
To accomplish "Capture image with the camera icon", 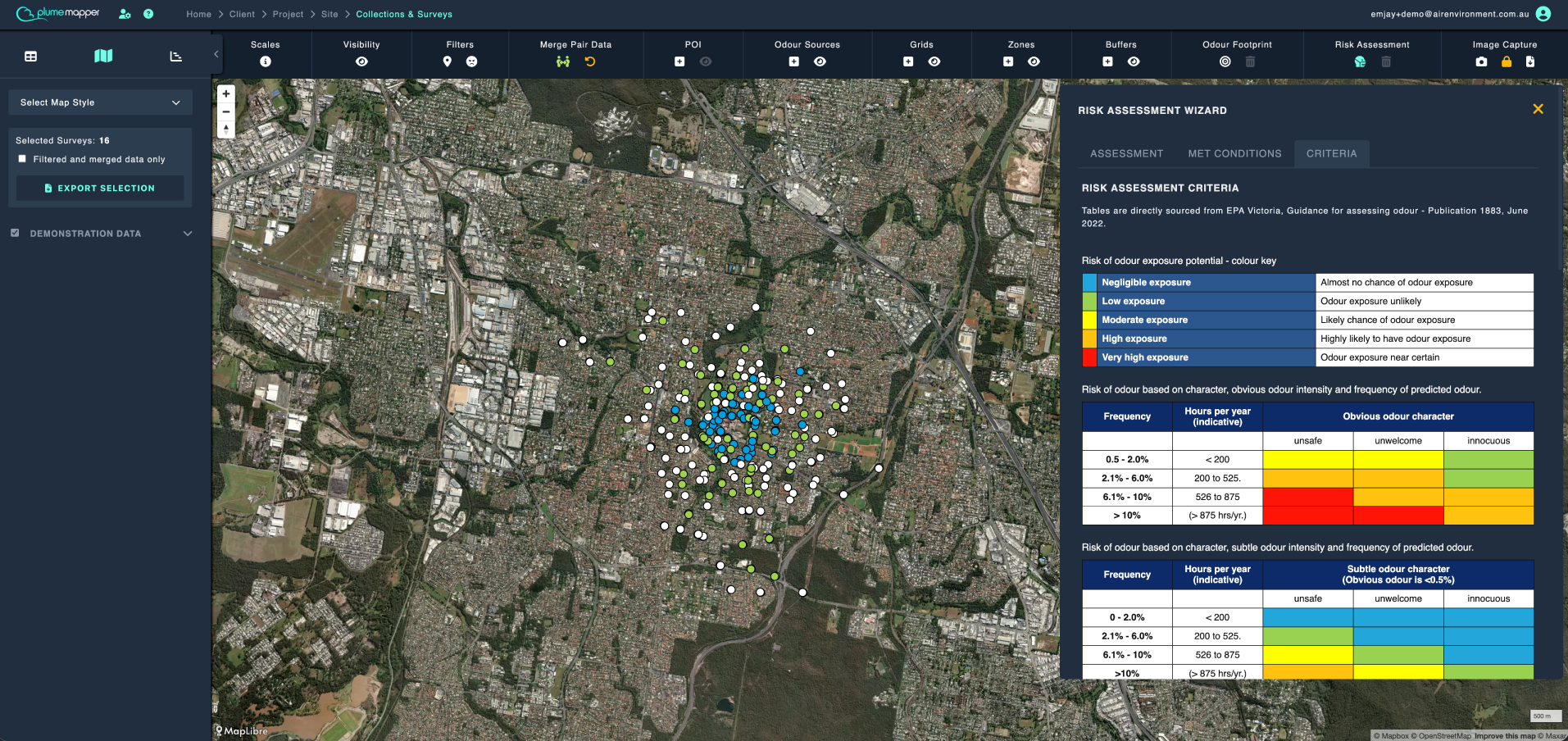I will (1481, 61).
